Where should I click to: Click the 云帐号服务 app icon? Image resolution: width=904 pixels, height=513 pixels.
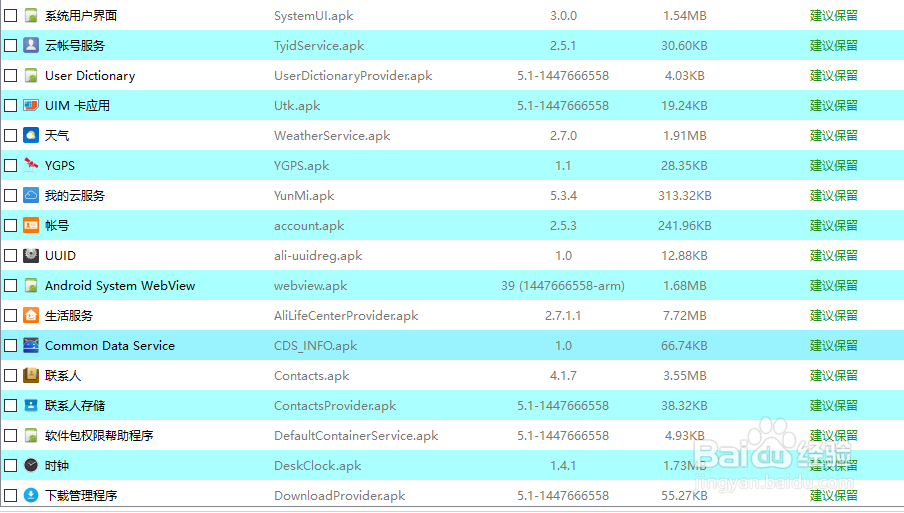[31, 46]
